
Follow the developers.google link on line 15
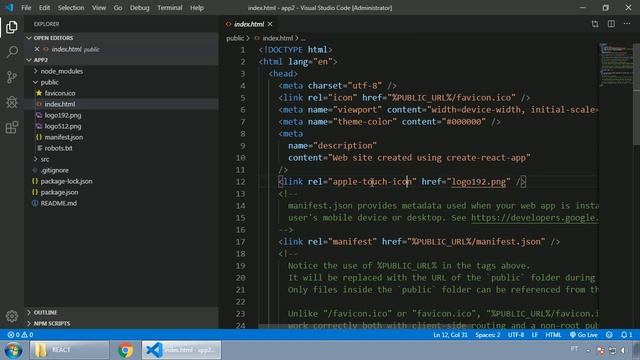[x=535, y=218]
